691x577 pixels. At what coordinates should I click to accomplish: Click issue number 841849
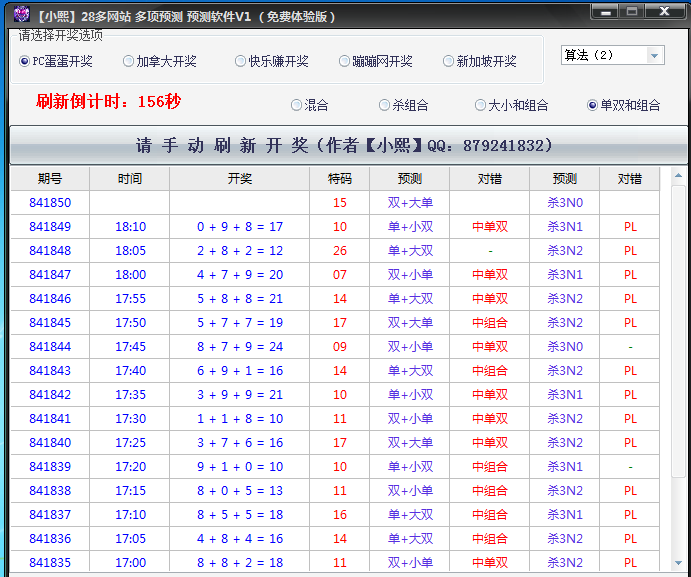click(50, 227)
